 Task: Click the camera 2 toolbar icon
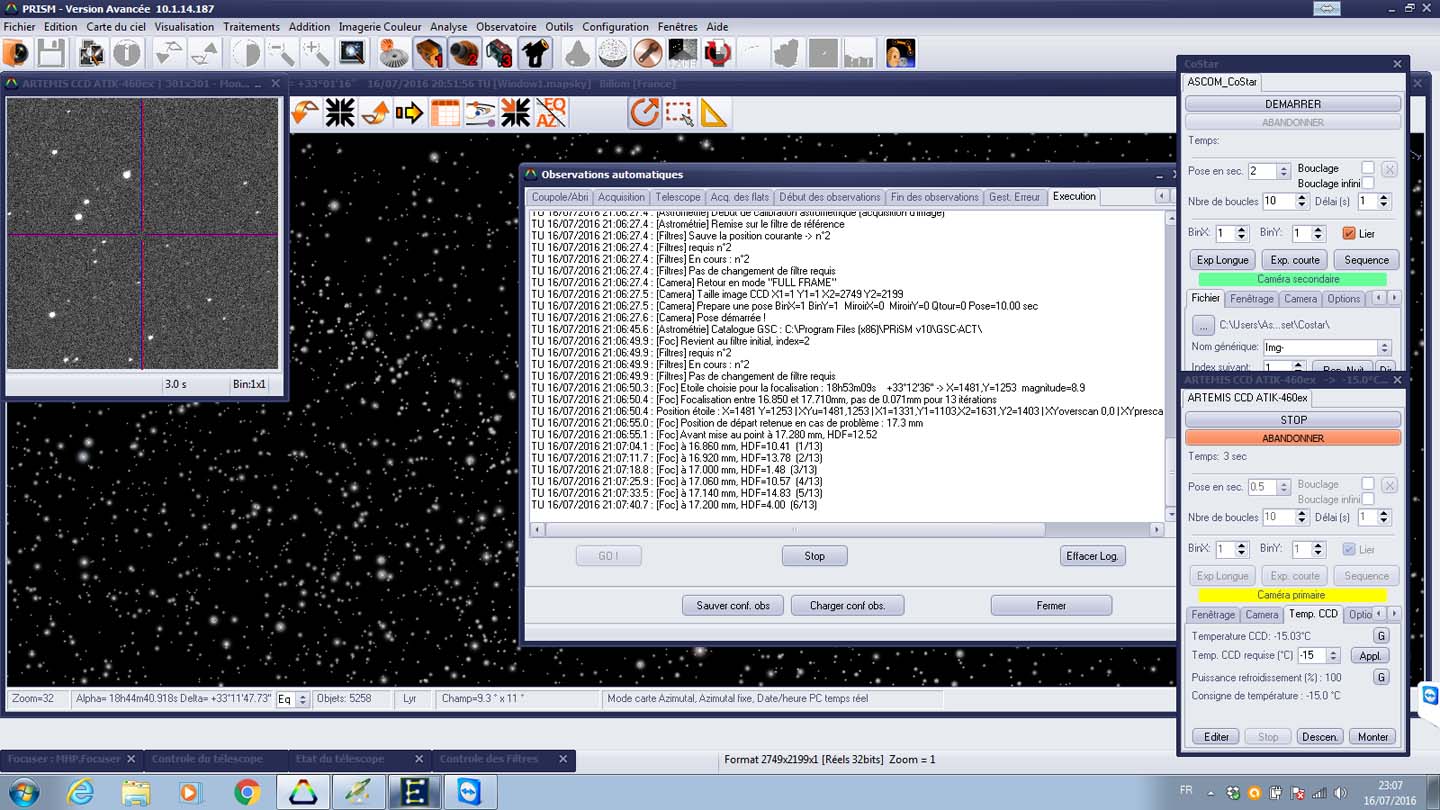point(465,53)
